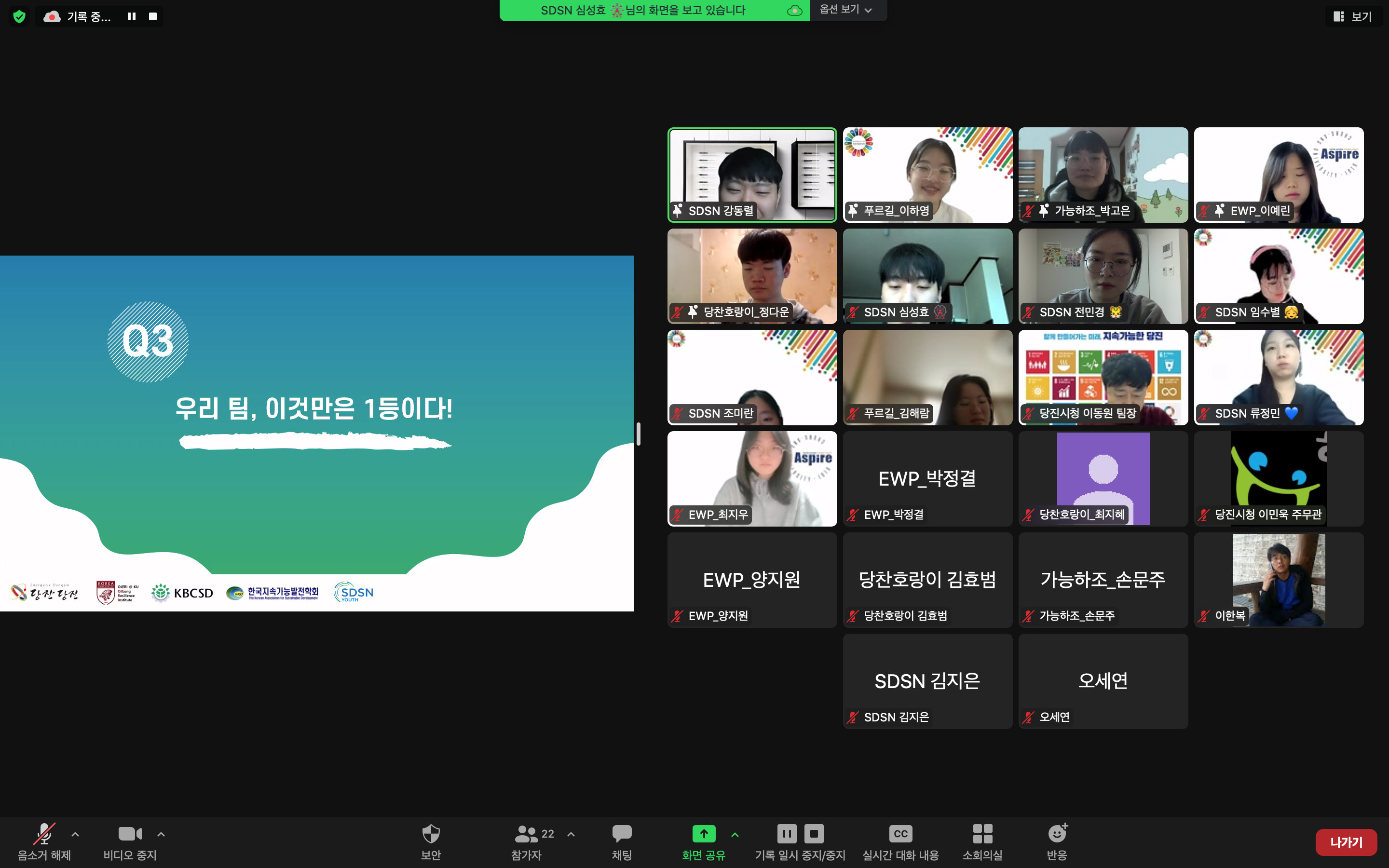Stop video using 비디오 중지 camera button

pyautogui.click(x=130, y=834)
